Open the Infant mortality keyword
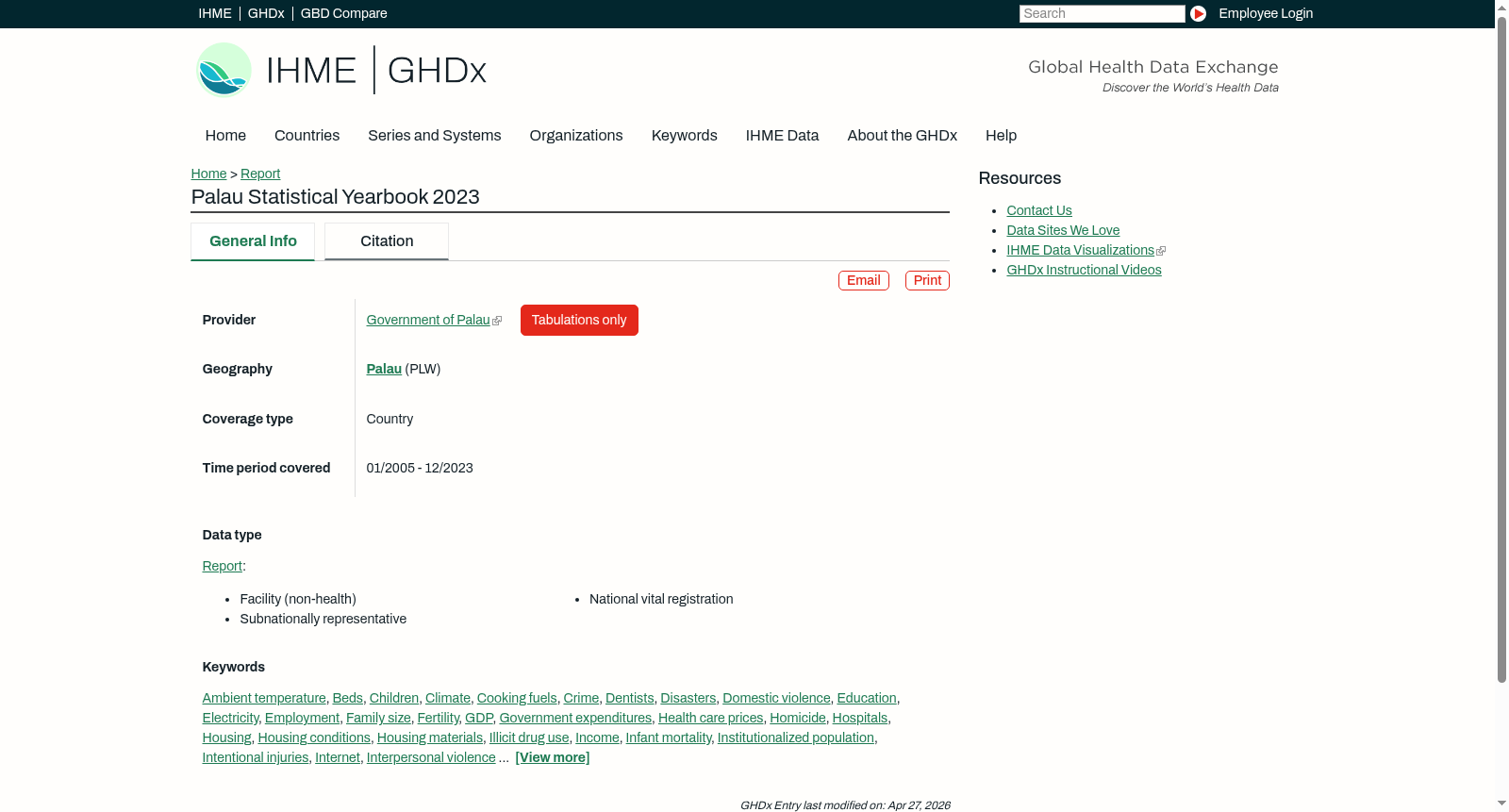The image size is (1509, 812). click(669, 737)
